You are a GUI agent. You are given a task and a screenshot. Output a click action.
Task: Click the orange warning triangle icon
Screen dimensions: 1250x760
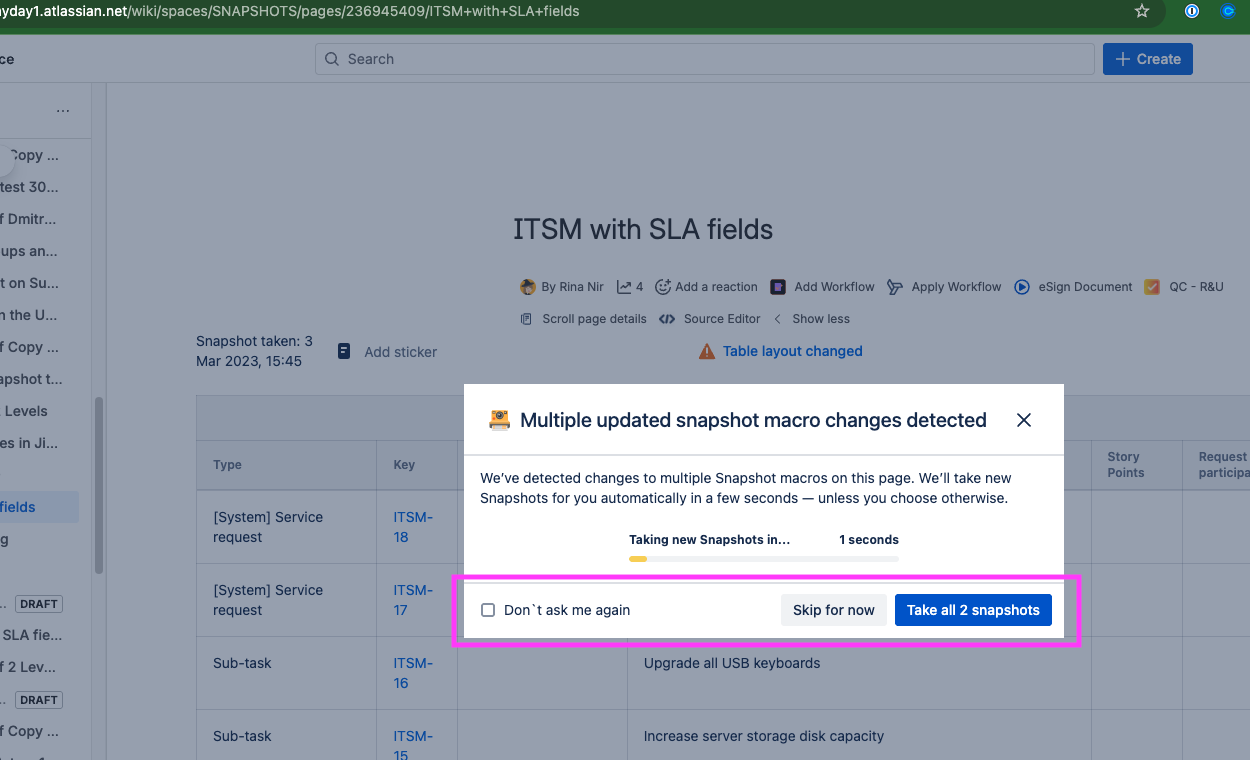pyautogui.click(x=707, y=351)
